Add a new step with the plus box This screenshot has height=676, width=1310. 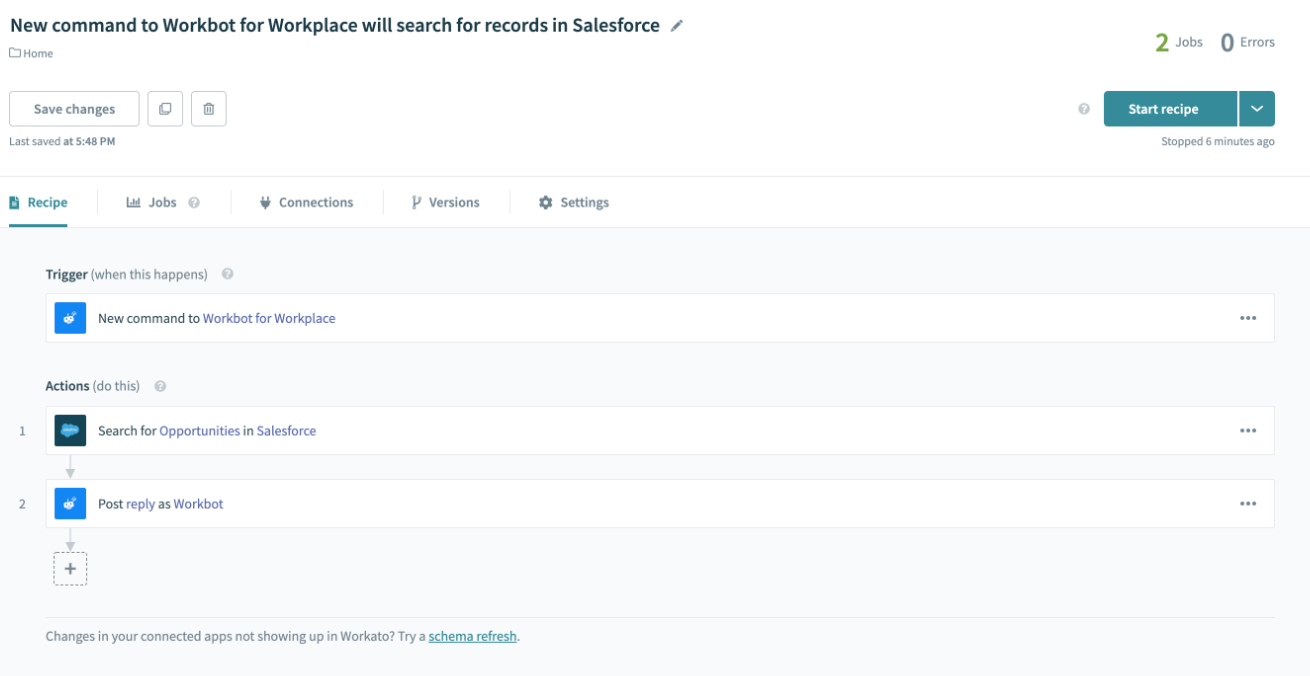click(70, 569)
